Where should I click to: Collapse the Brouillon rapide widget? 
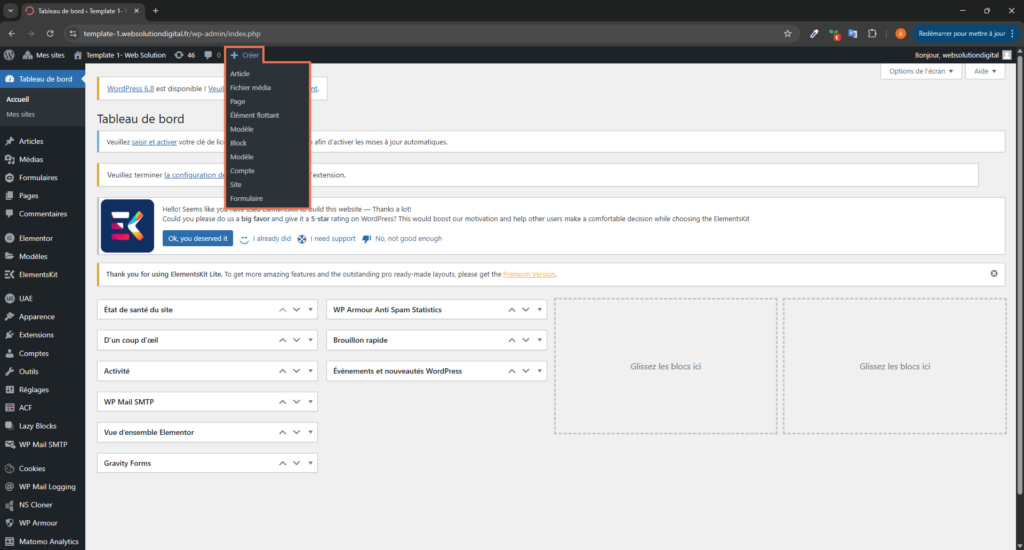(x=541, y=340)
